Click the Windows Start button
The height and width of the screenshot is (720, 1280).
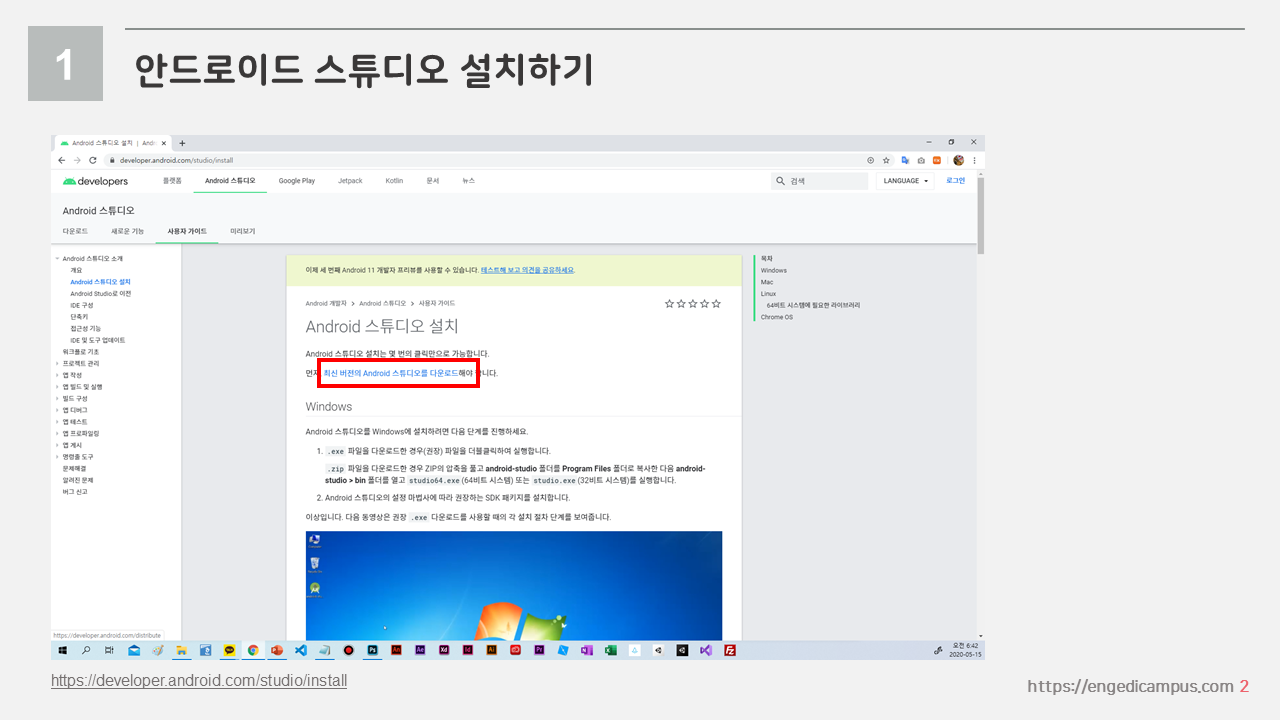click(x=62, y=650)
